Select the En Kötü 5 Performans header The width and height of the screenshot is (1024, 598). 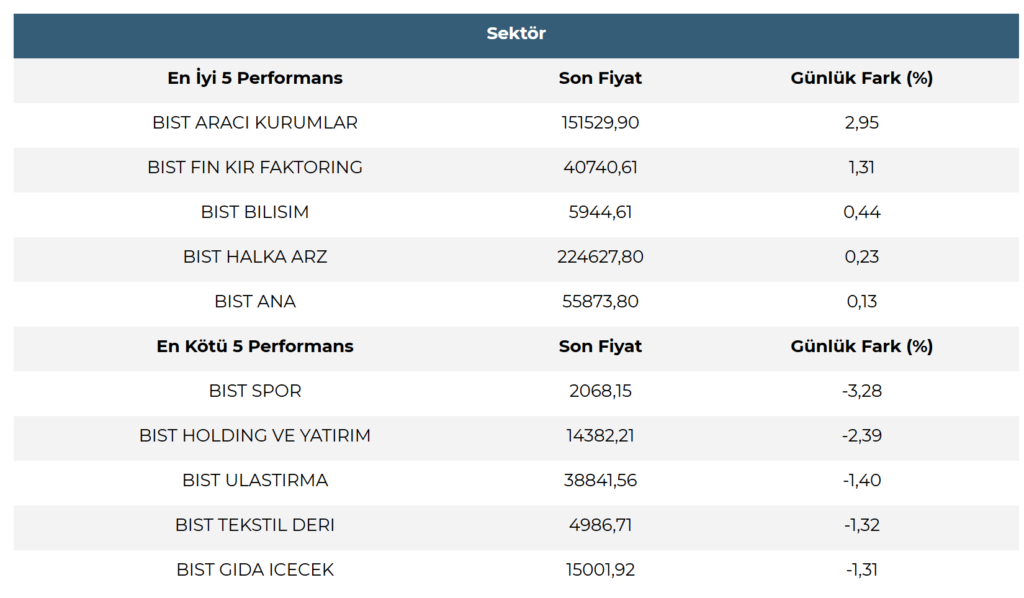[x=255, y=346]
